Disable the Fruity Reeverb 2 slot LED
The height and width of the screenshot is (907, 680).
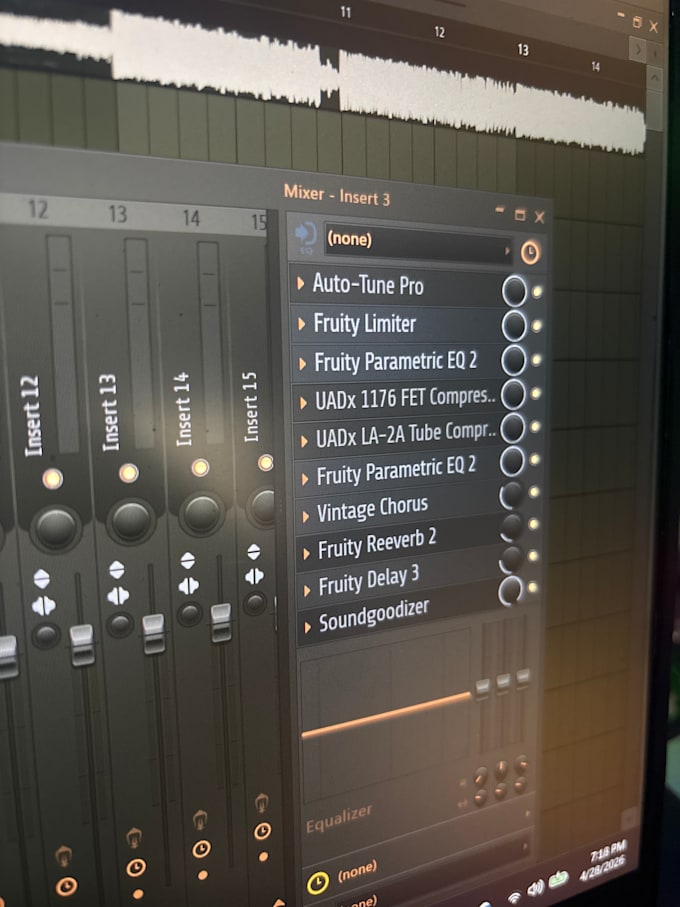coord(533,524)
